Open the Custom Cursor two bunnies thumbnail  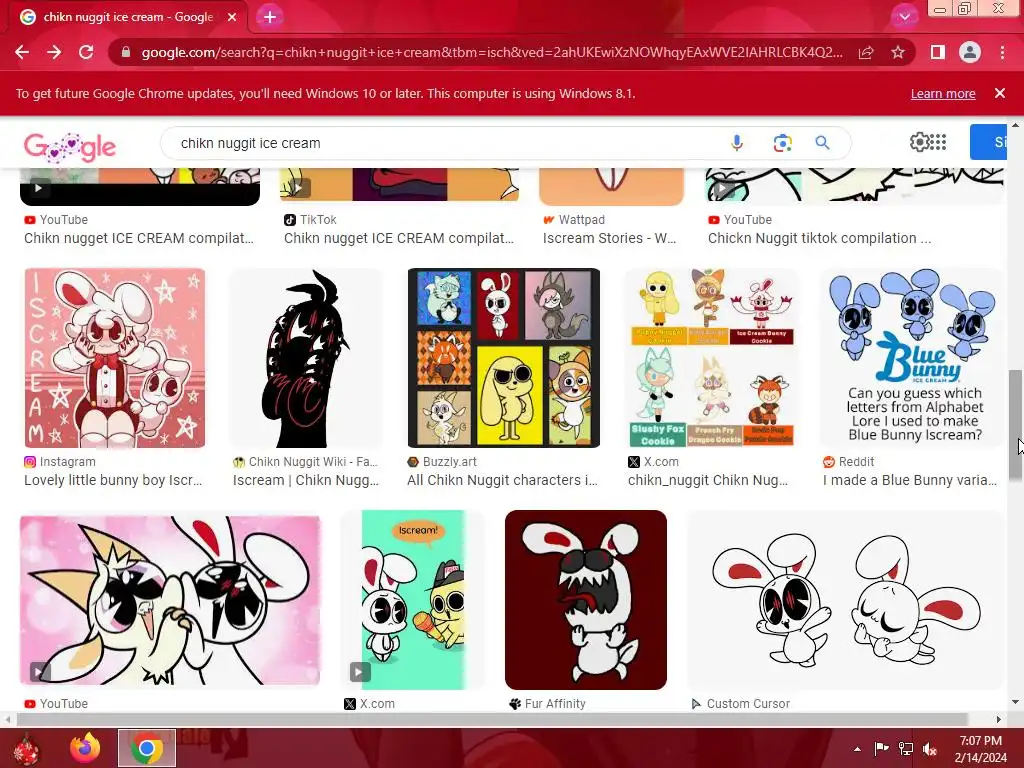pyautogui.click(x=845, y=600)
